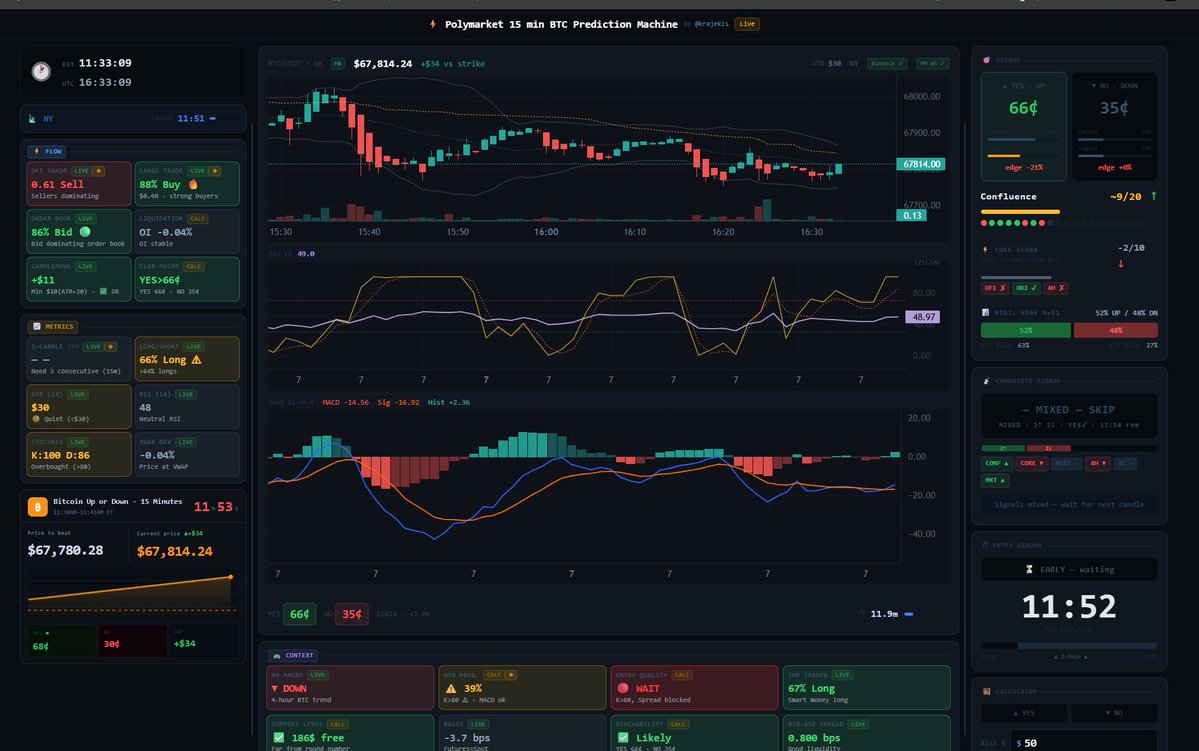Viewport: 1199px width, 751px height.
Task: Click the warning triangle next to 39%
Action: point(450,688)
